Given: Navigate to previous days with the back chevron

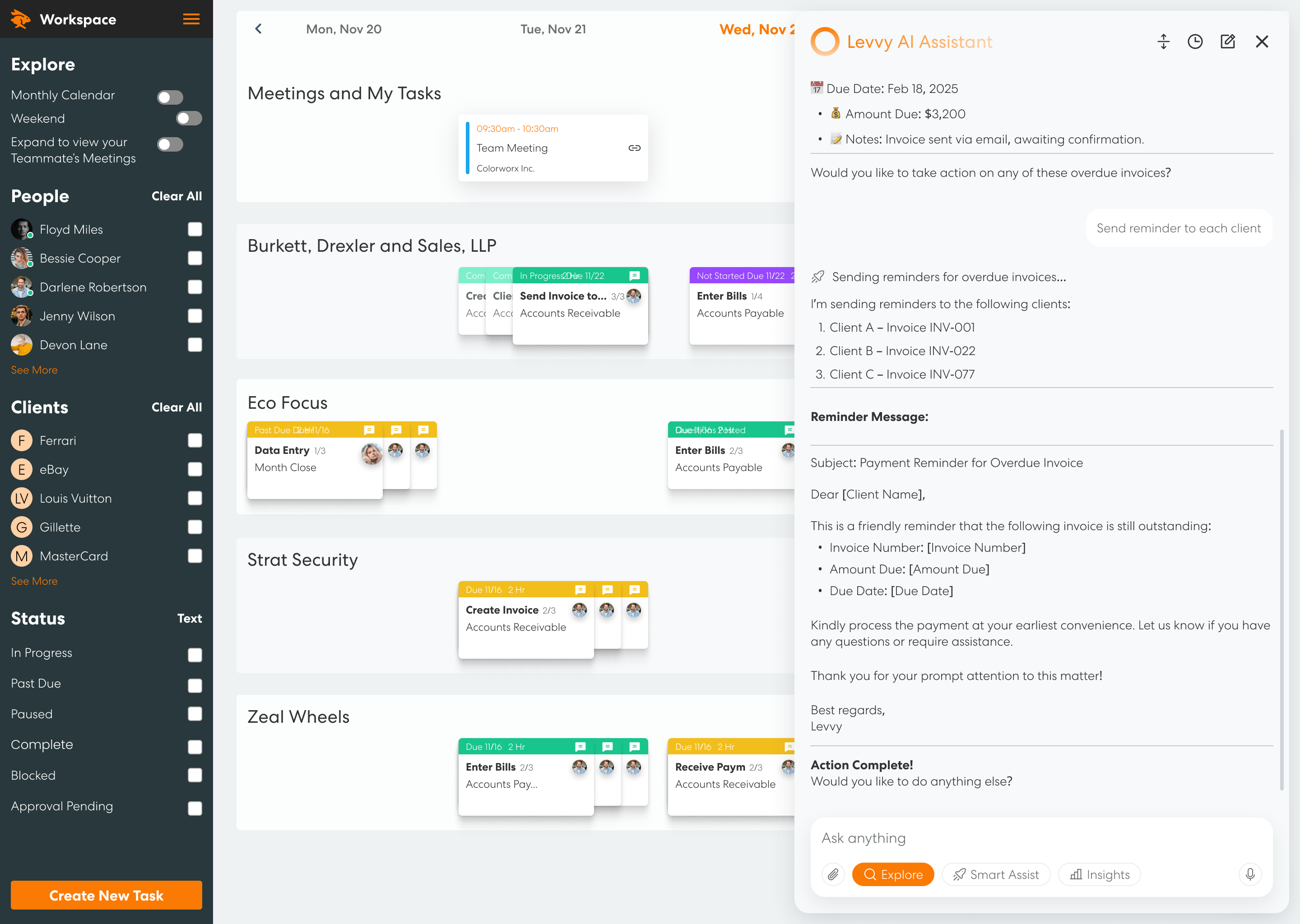Looking at the screenshot, I should [x=258, y=28].
